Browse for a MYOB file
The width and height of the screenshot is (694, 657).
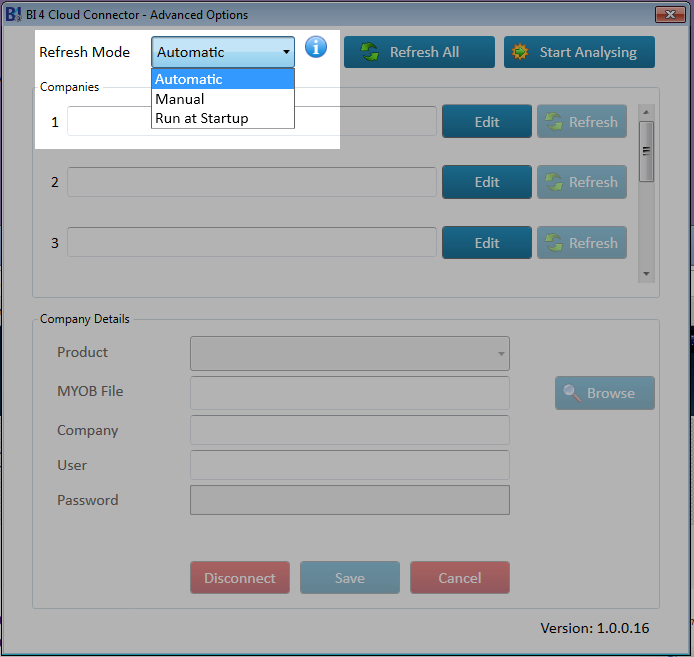point(605,393)
